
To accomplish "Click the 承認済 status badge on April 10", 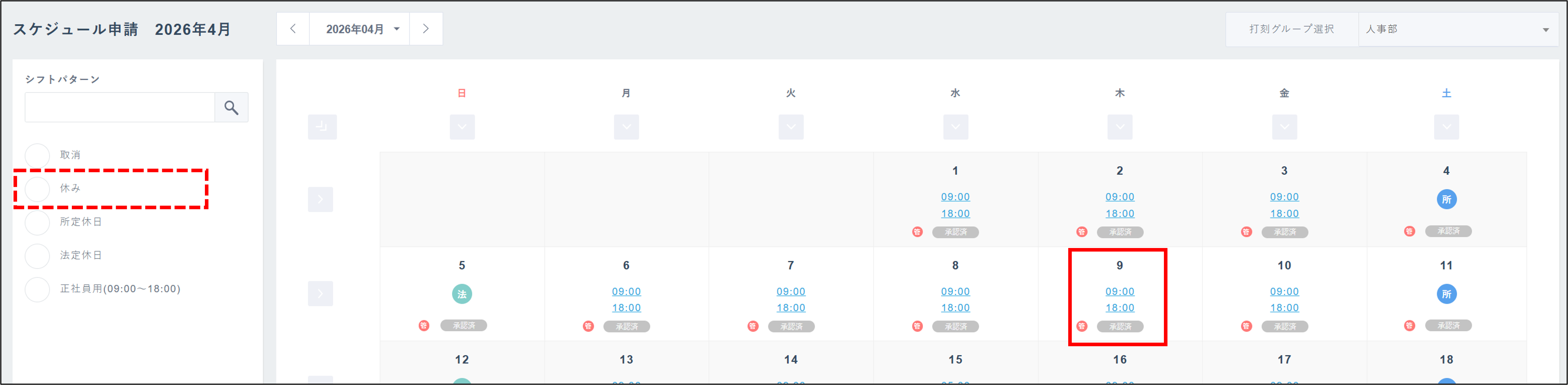I will pos(1284,327).
